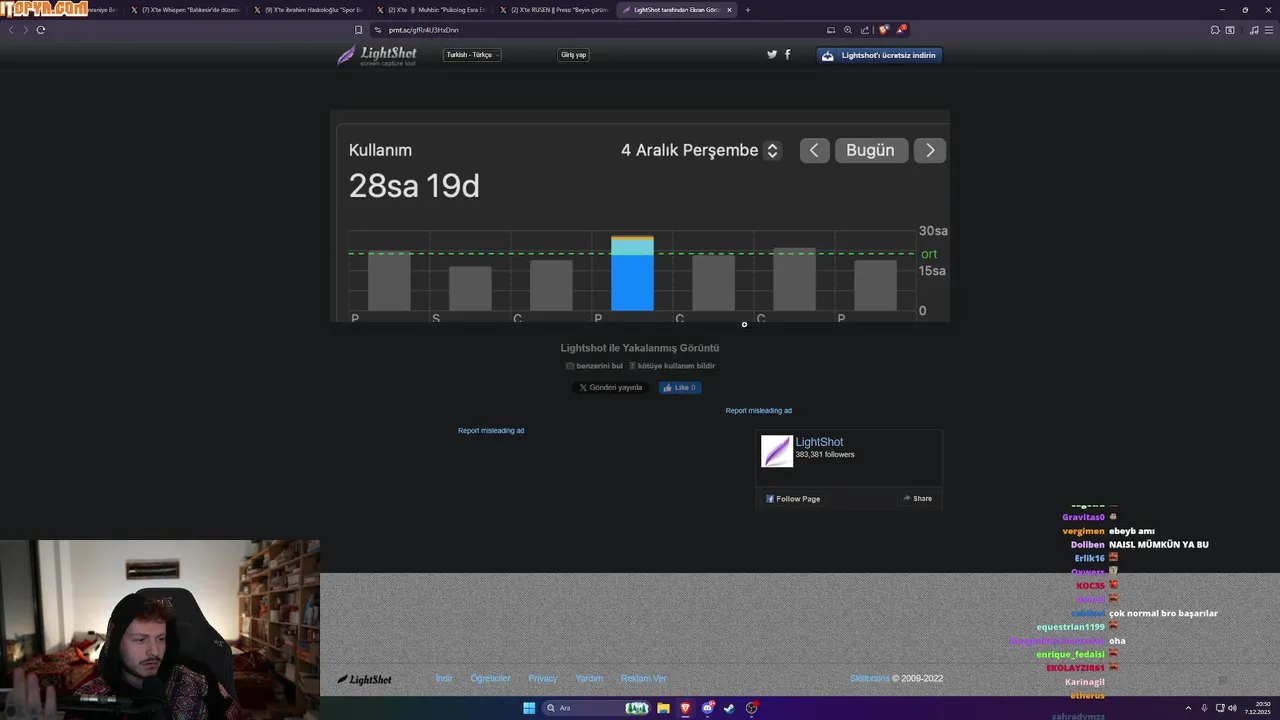1280x720 pixels.
Task: Click the Yardım footer link
Action: tap(589, 679)
